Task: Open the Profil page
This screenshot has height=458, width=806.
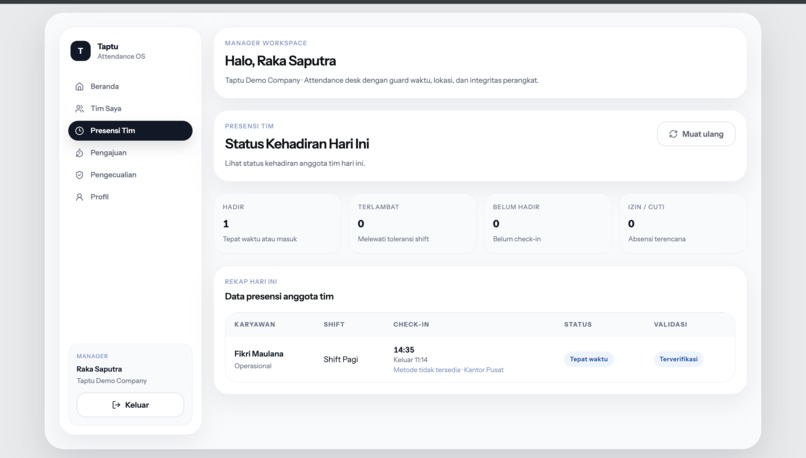Action: pos(130,197)
